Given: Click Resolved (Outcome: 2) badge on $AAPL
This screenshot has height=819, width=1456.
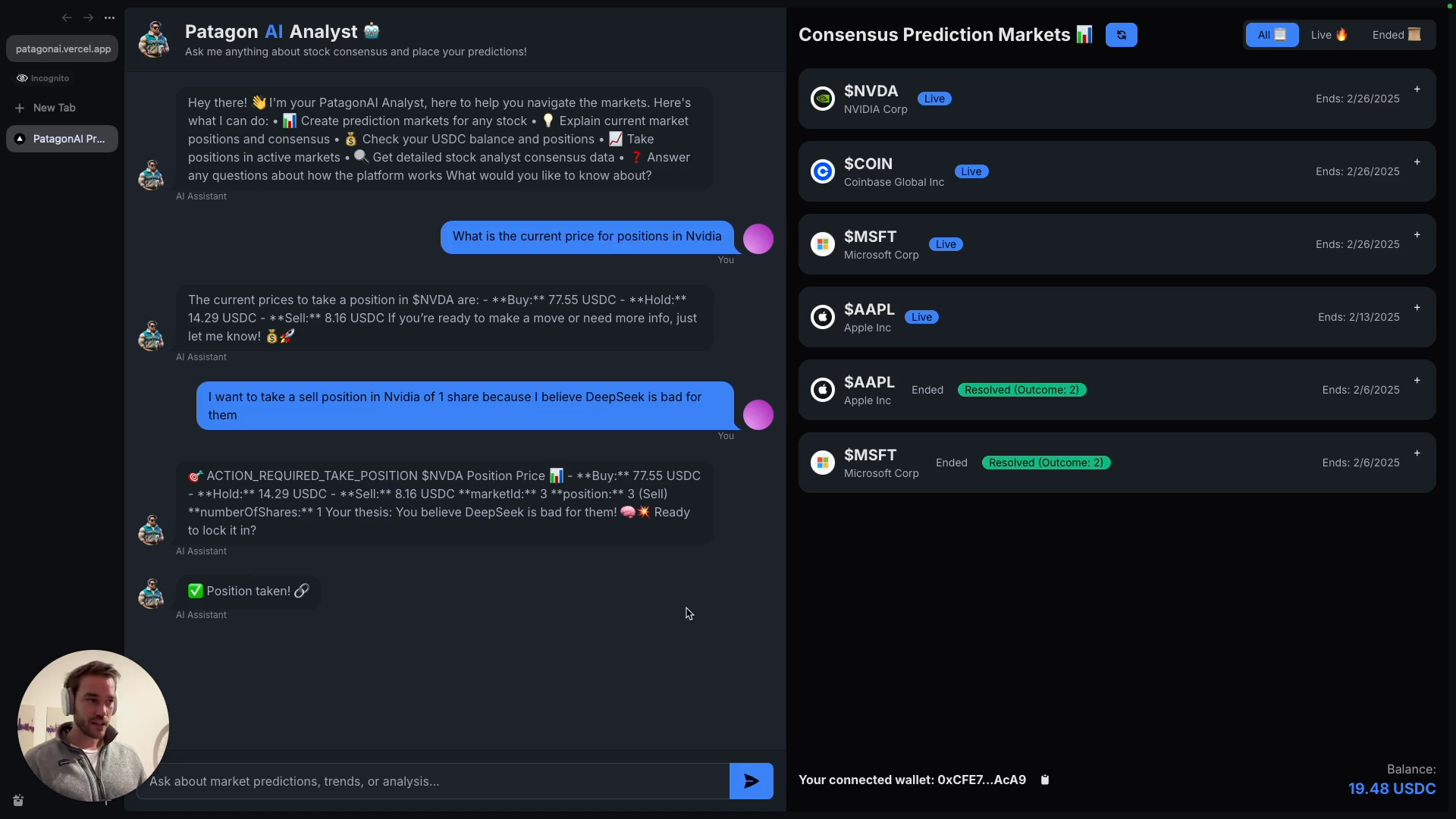Looking at the screenshot, I should pos(1021,390).
